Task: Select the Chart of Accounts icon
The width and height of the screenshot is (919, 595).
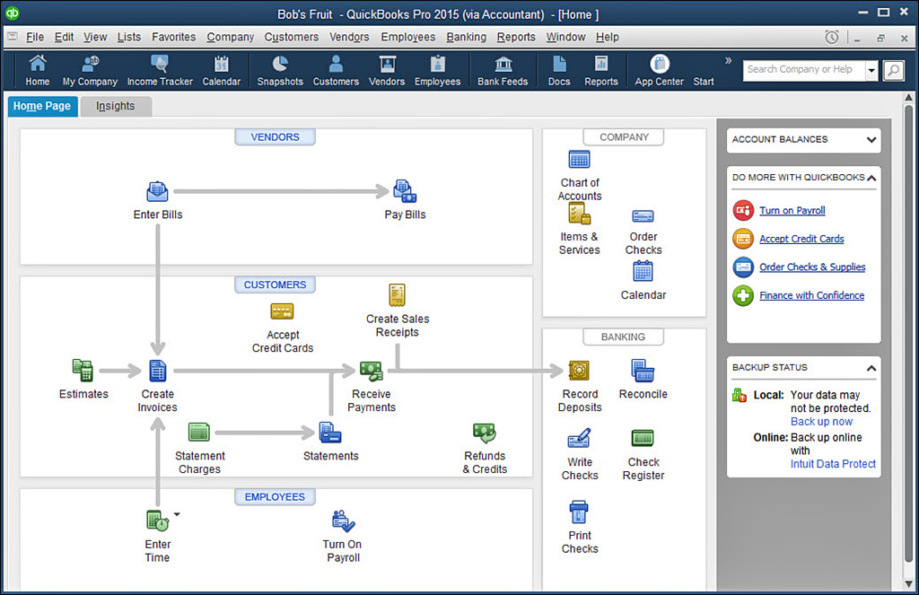Action: click(578, 159)
